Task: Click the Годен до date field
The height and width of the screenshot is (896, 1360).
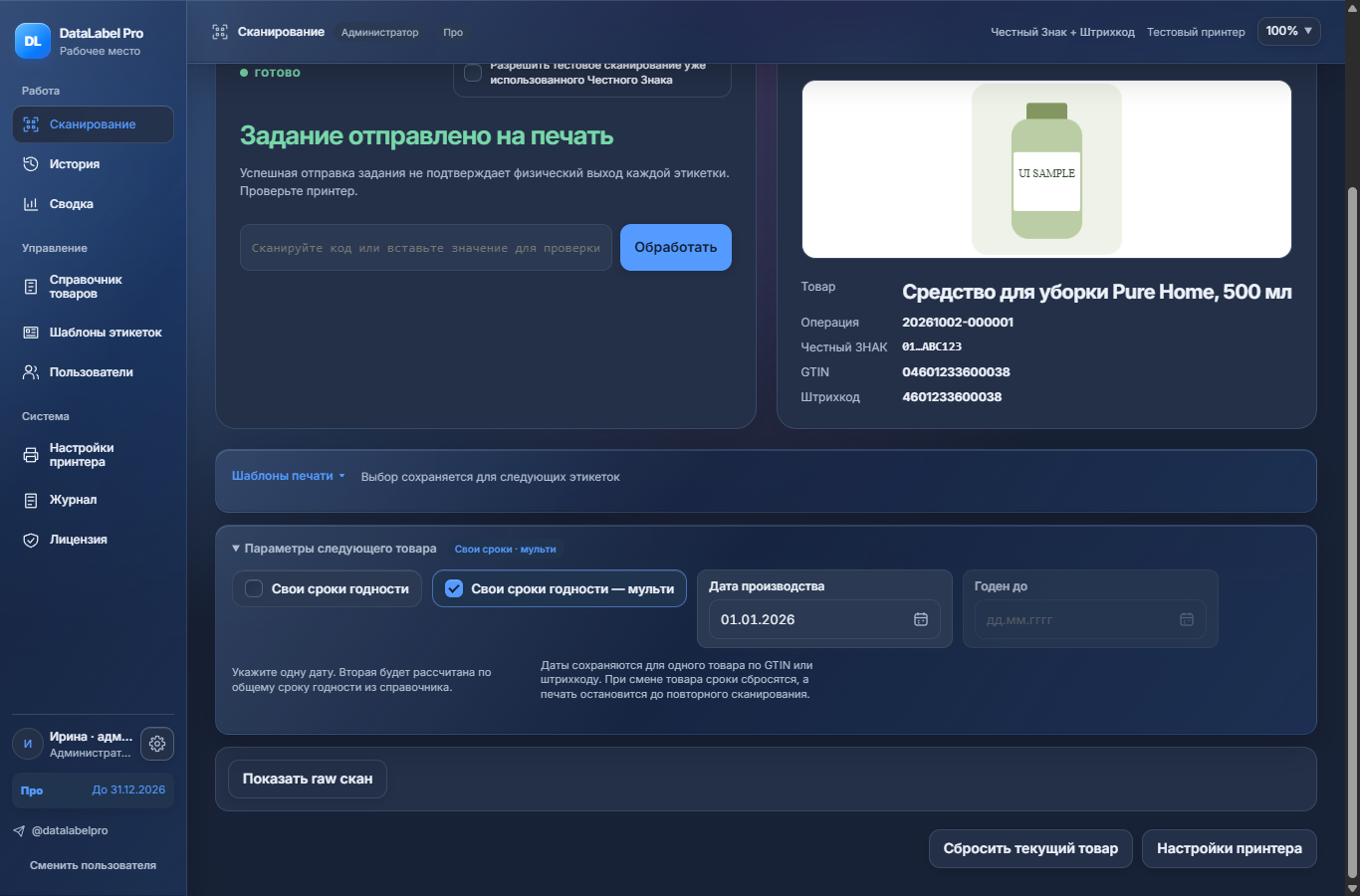Action: click(x=1090, y=619)
